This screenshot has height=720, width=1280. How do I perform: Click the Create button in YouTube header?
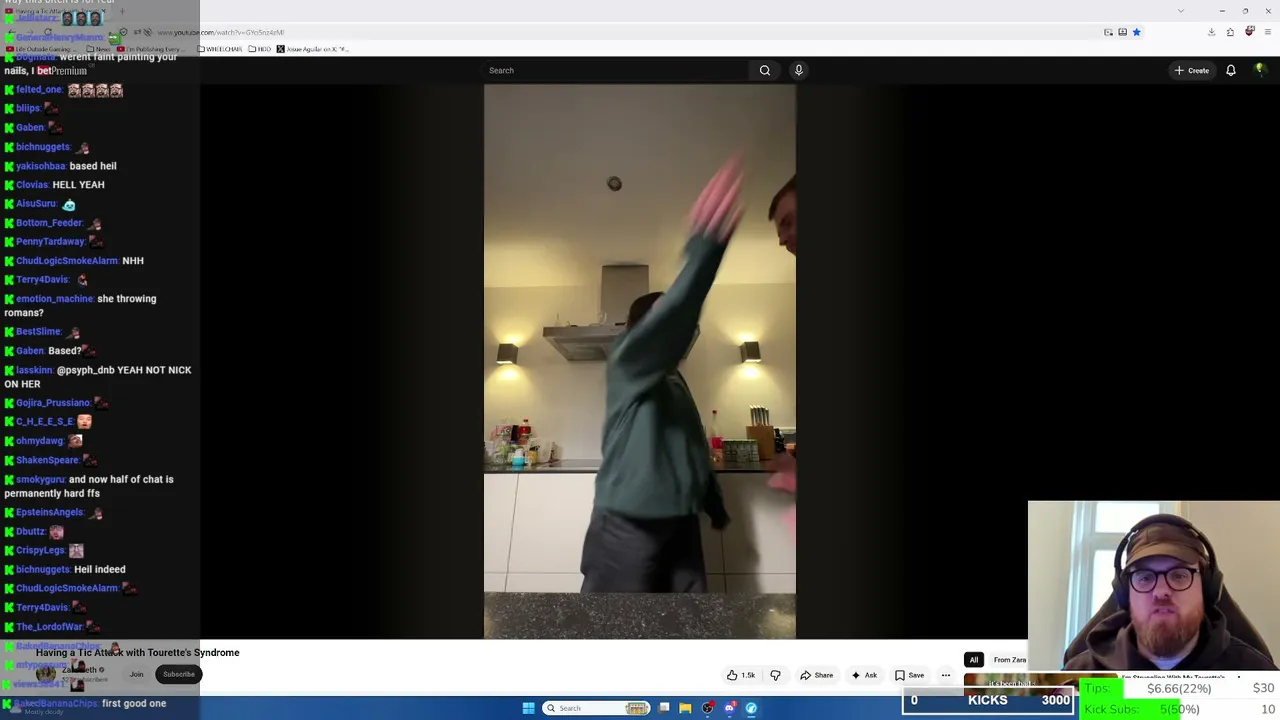pos(1192,70)
